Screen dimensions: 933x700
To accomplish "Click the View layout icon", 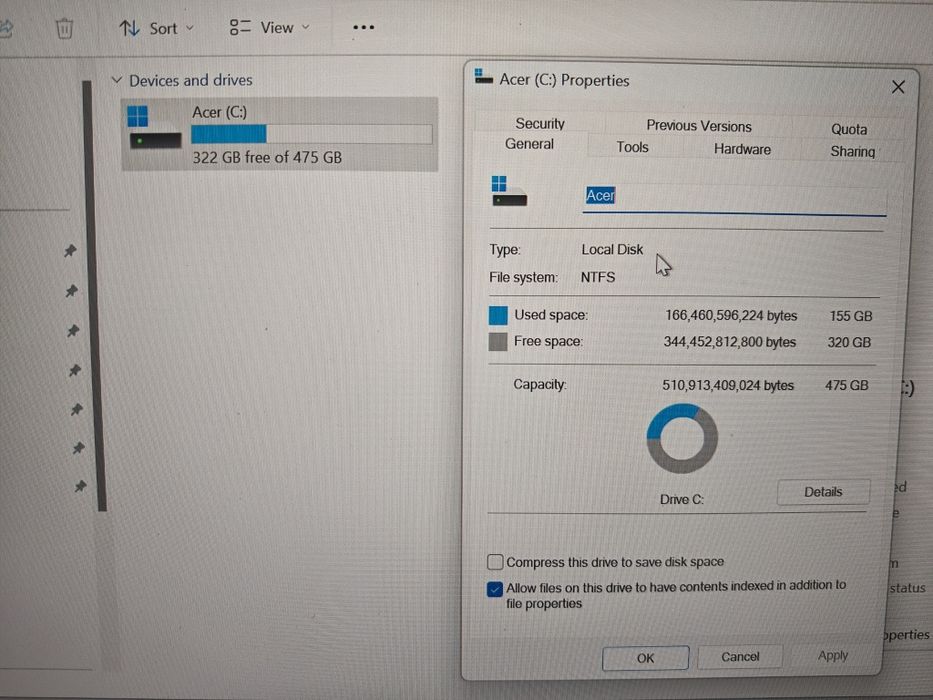I will pyautogui.click(x=240, y=27).
